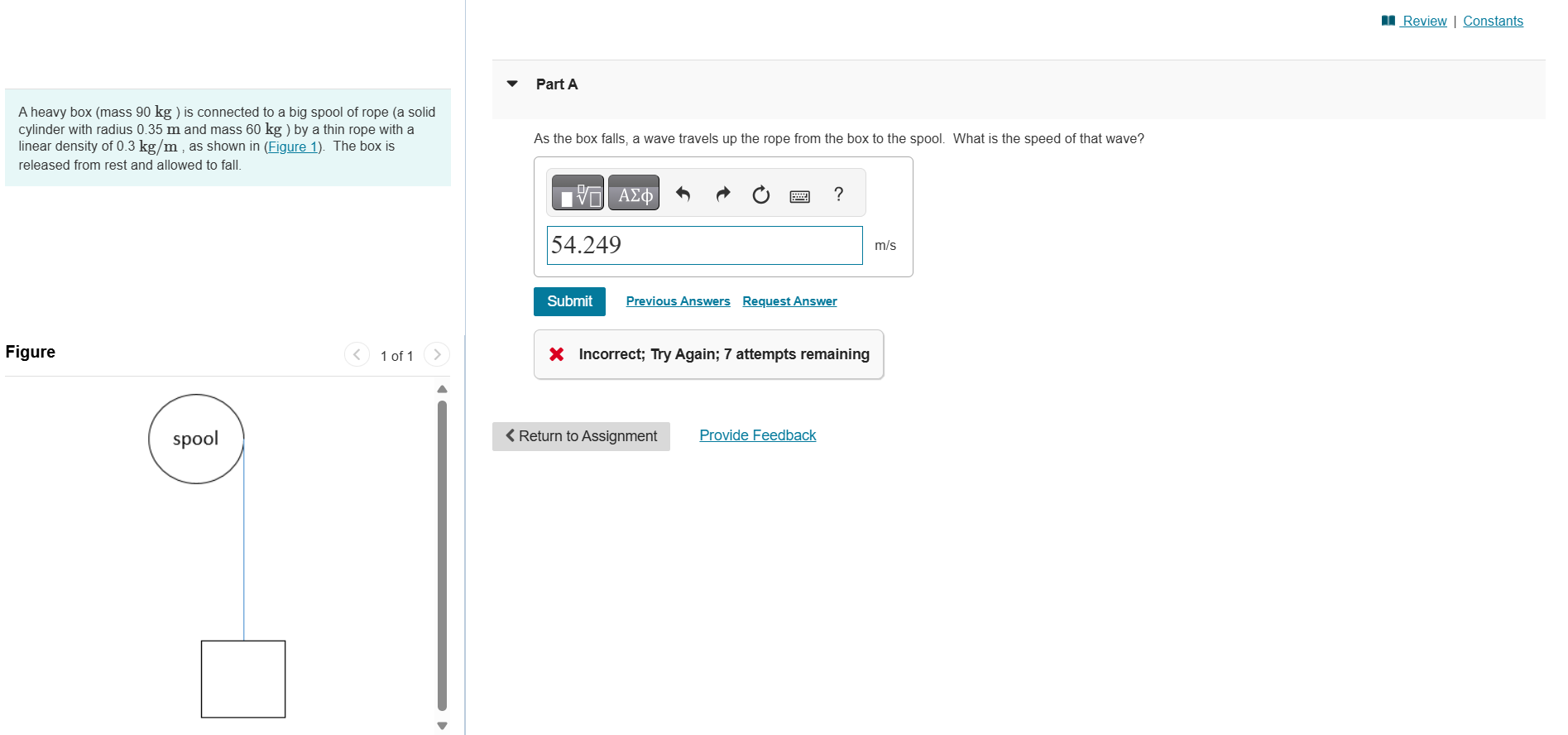The height and width of the screenshot is (735, 1568).
Task: Open Provide Feedback link
Action: point(757,435)
